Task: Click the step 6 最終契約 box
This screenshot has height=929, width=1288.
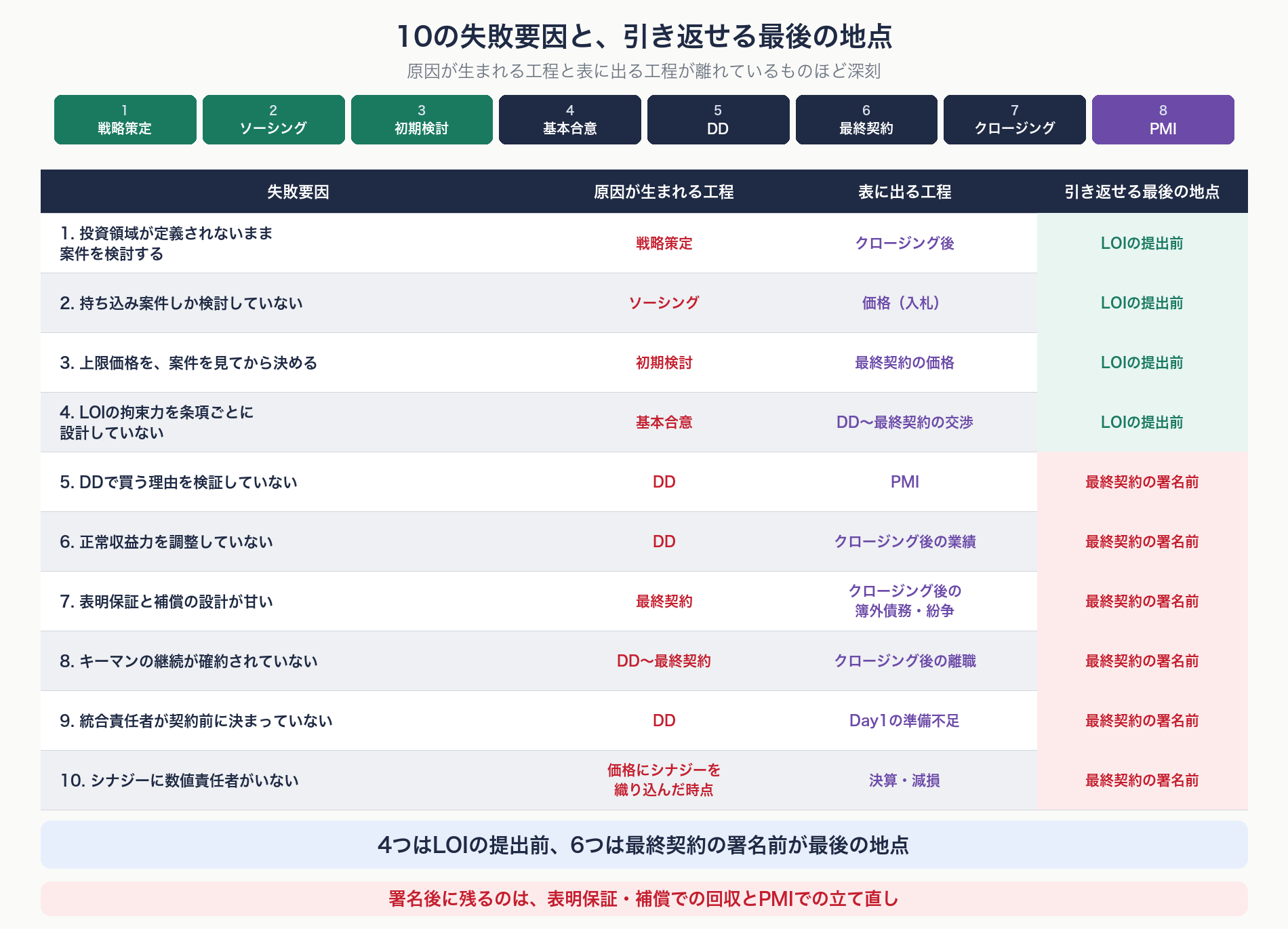Action: pos(866,119)
